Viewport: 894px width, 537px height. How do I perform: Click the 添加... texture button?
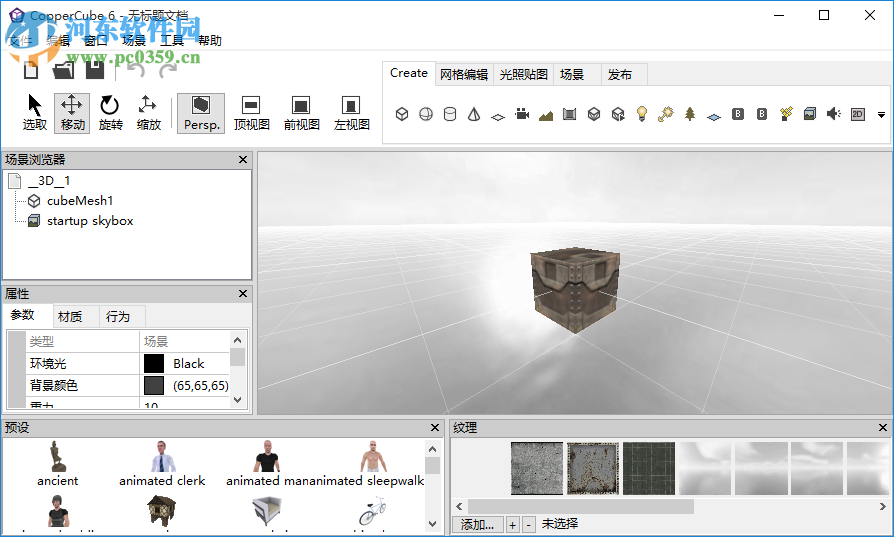478,524
